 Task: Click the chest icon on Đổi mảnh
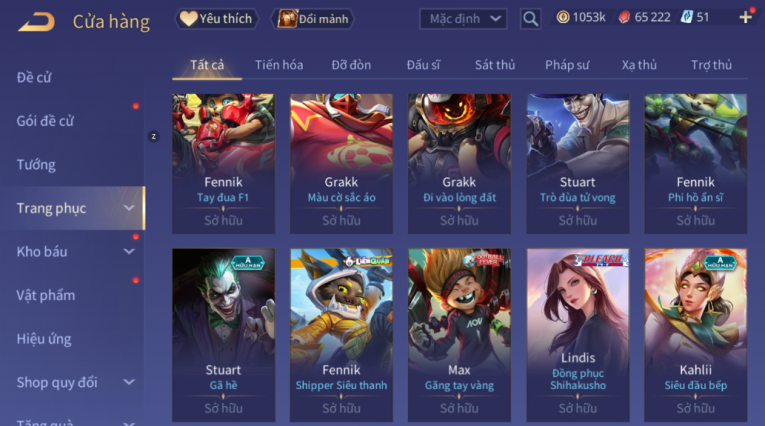[x=287, y=19]
